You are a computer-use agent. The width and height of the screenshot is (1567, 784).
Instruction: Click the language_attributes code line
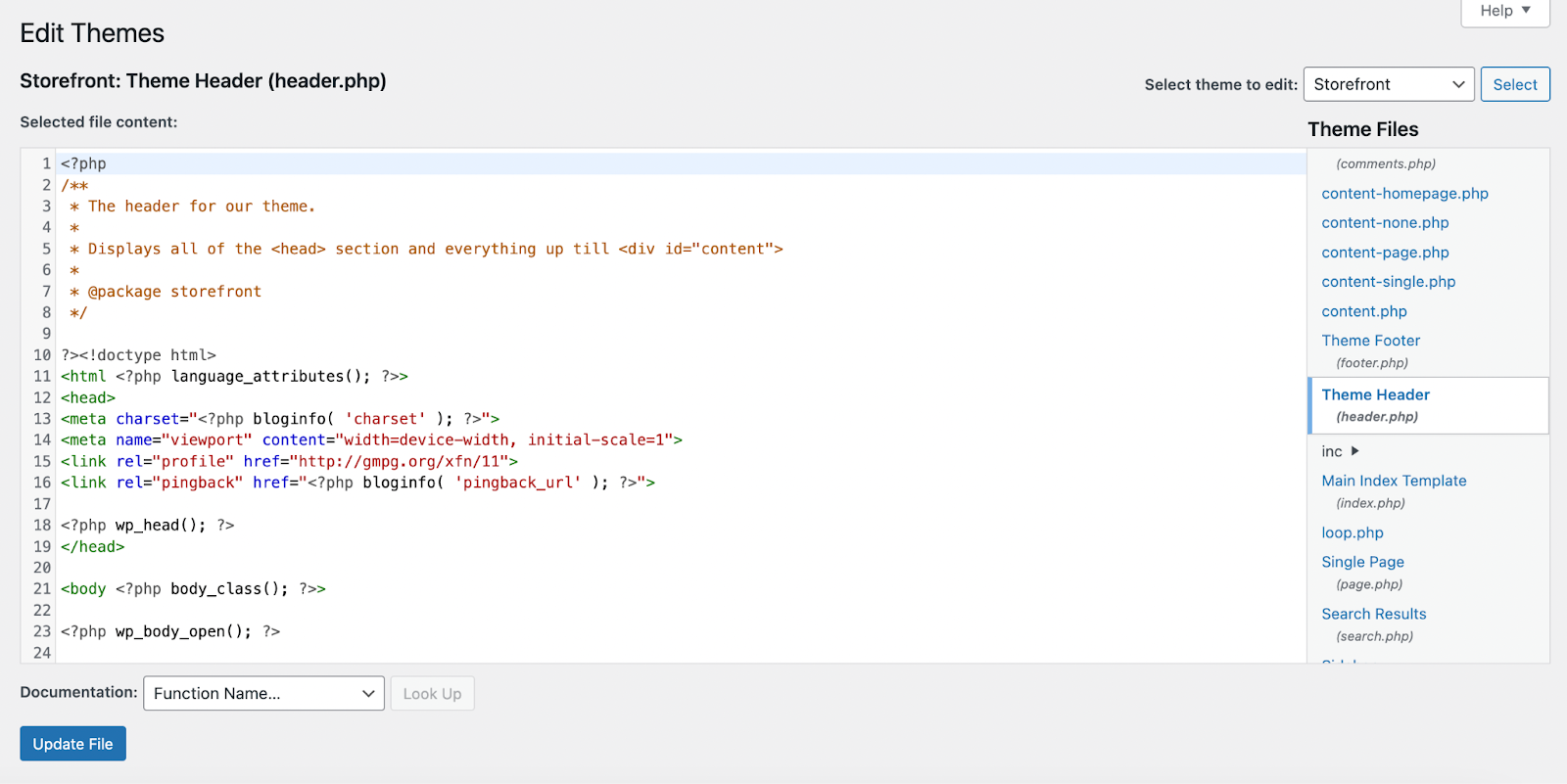click(x=235, y=376)
